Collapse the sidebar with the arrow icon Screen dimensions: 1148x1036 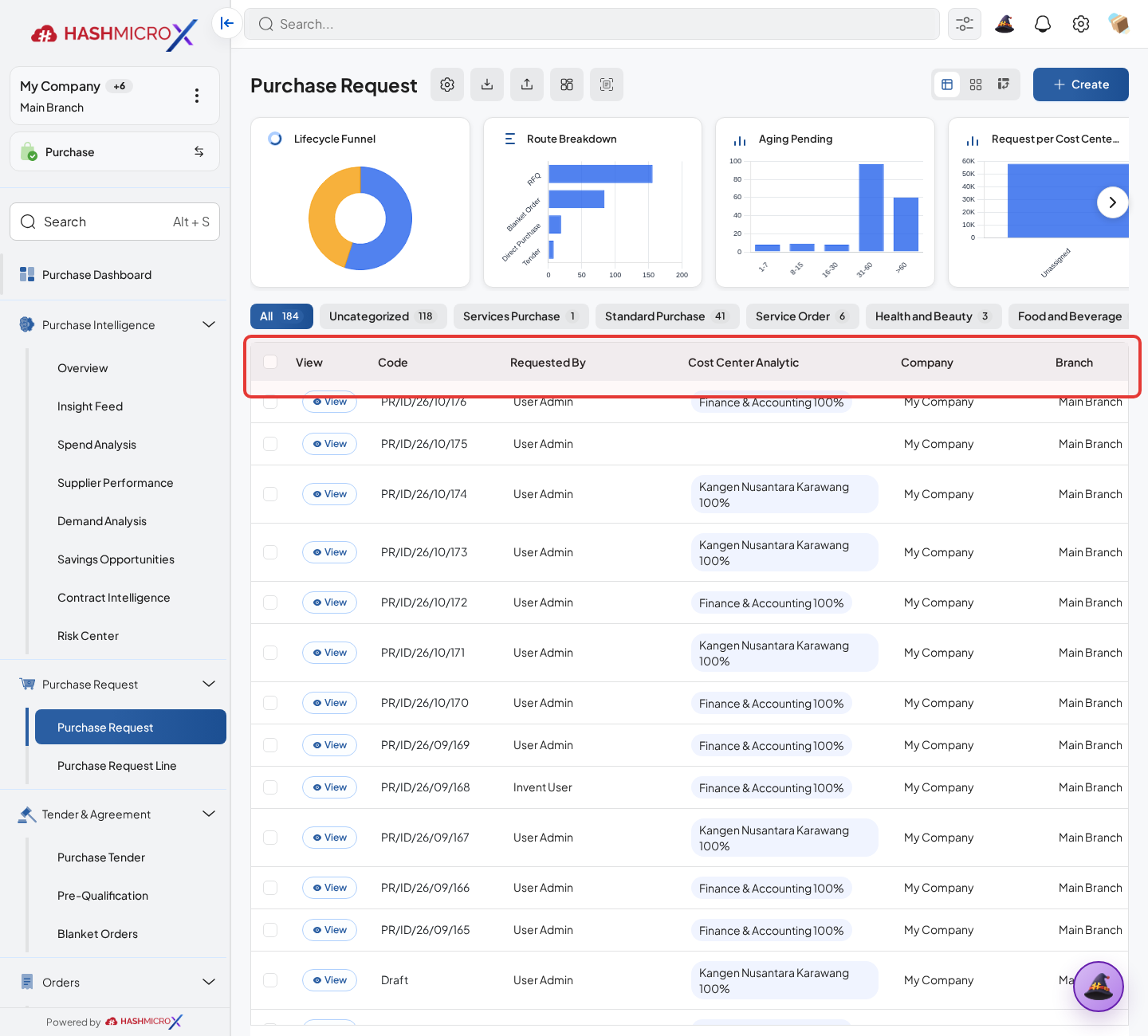(227, 23)
